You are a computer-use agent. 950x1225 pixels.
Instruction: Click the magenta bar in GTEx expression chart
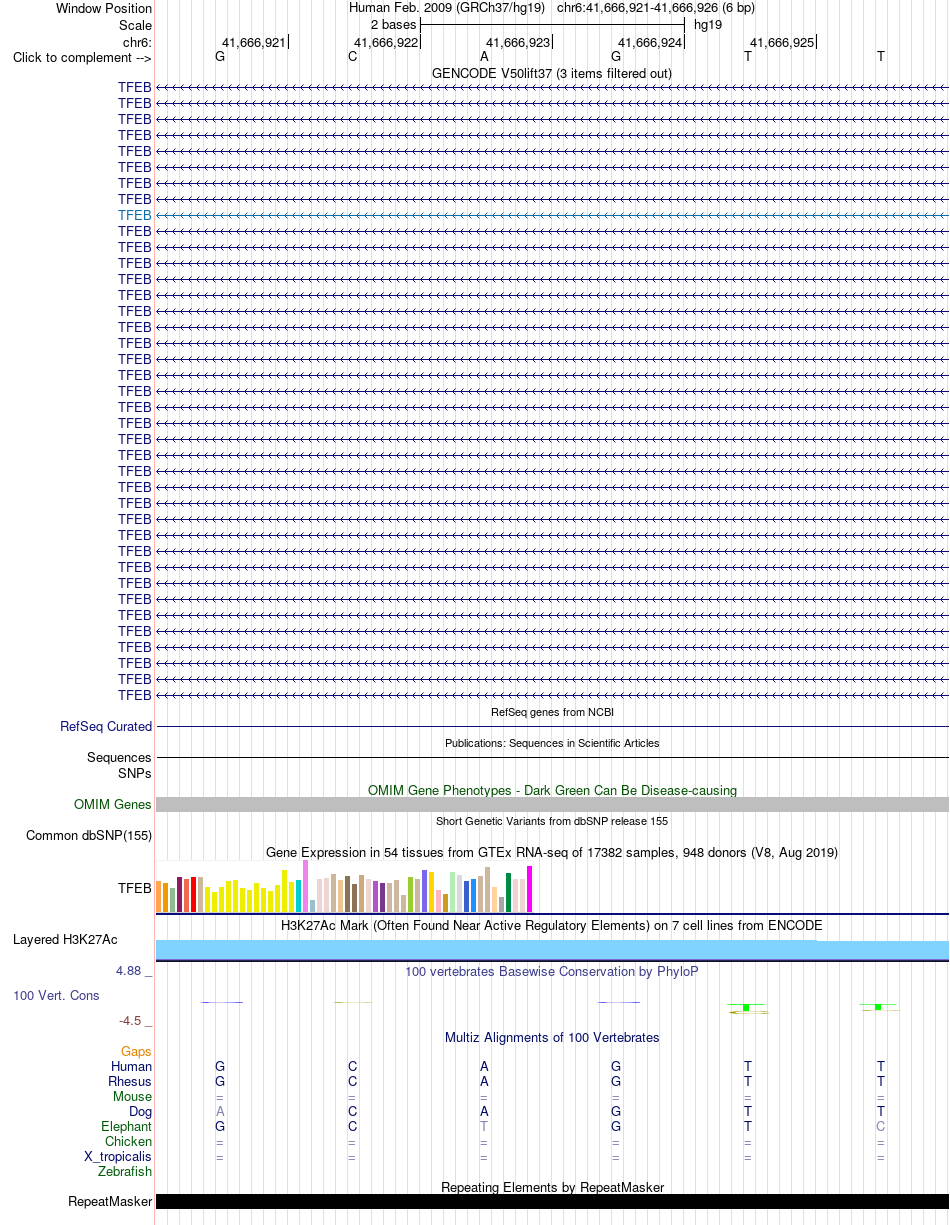point(530,889)
